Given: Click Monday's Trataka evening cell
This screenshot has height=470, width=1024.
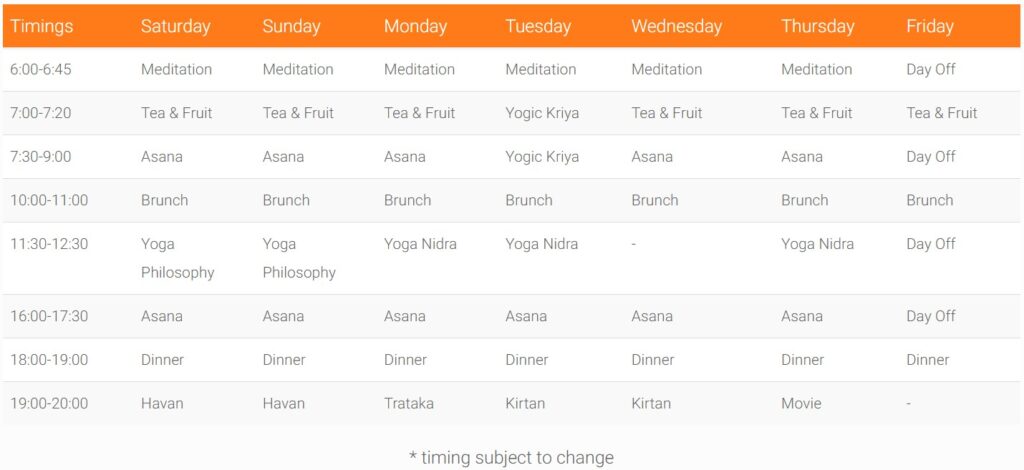Looking at the screenshot, I should tap(410, 404).
